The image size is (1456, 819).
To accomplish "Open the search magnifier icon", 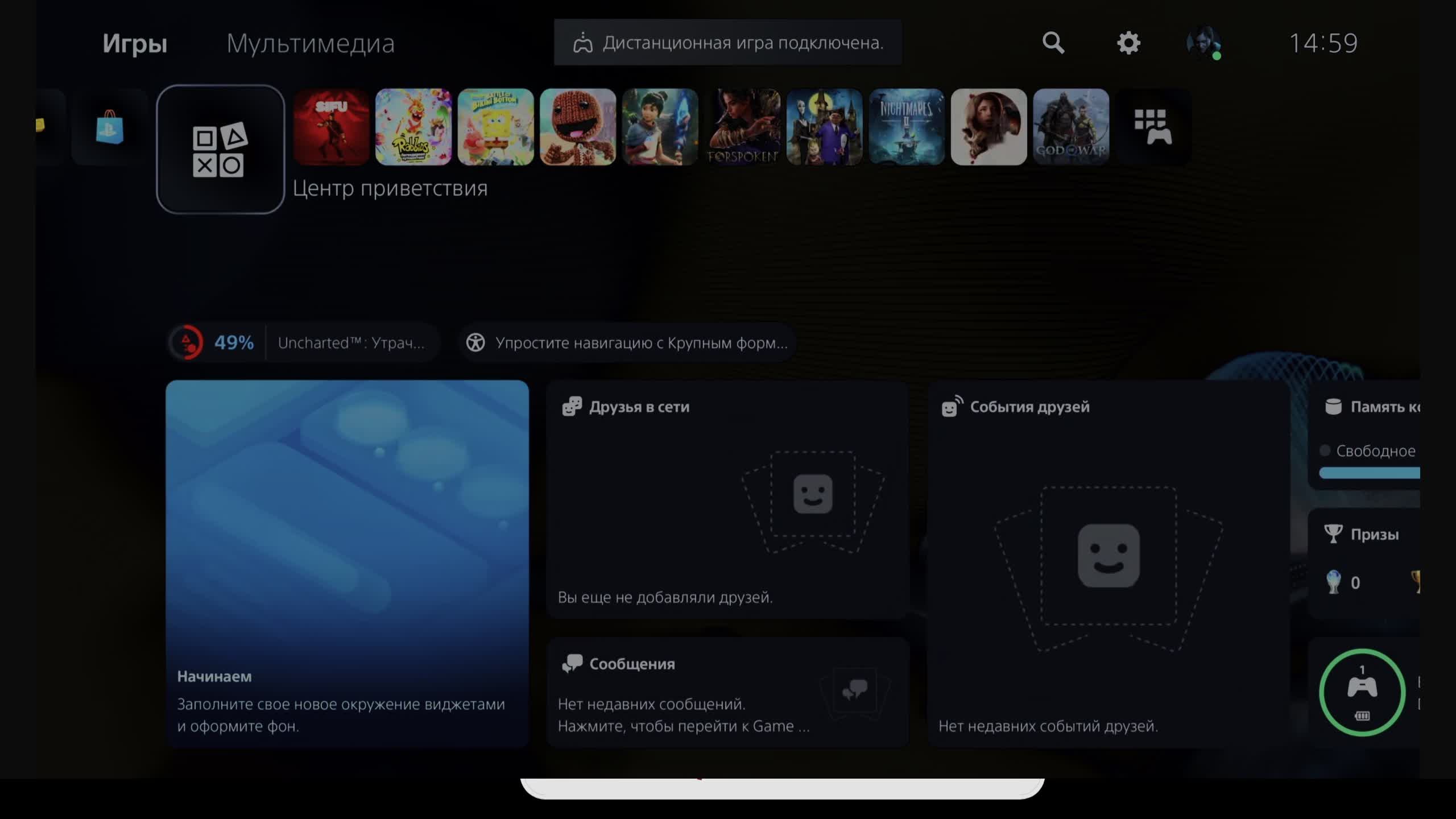I will [1053, 43].
